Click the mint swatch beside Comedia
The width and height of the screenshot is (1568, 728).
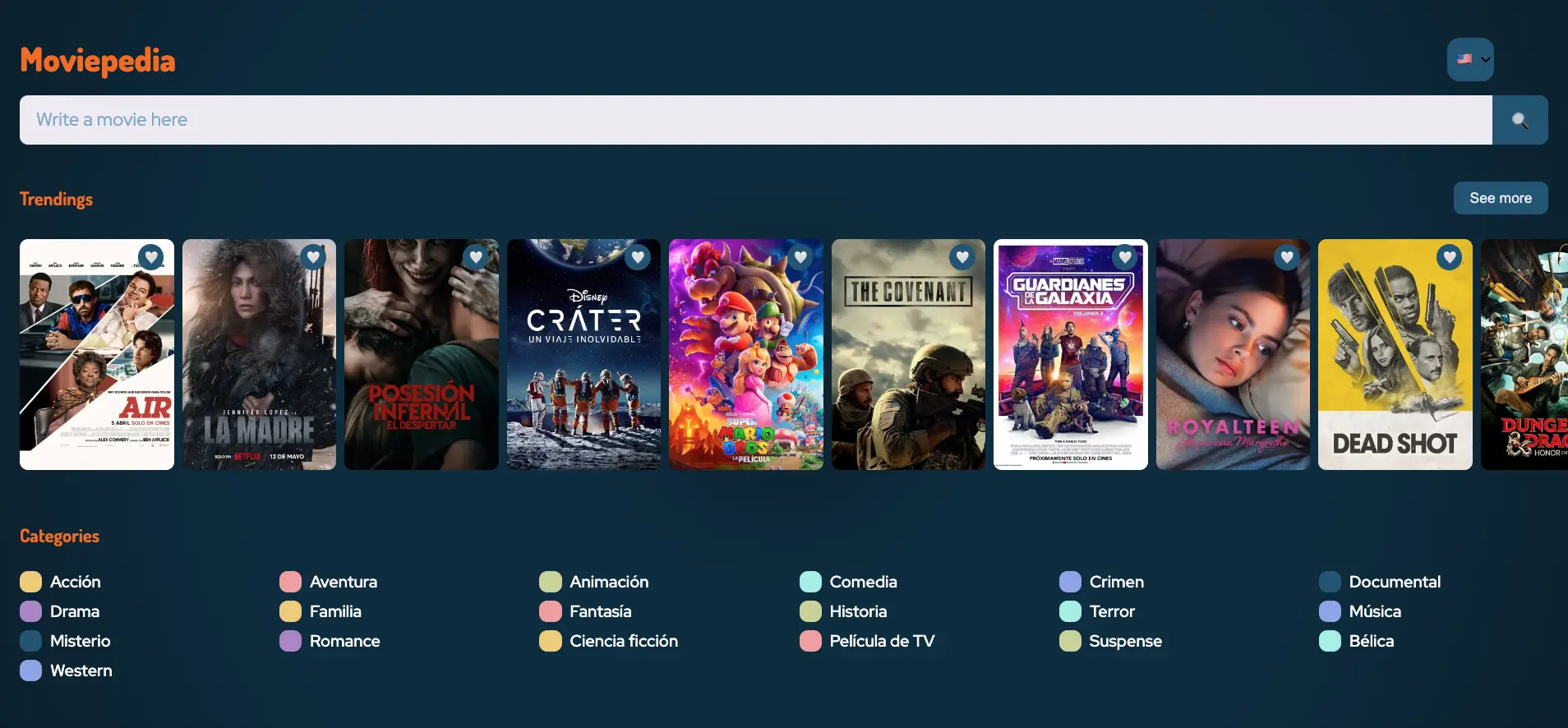pos(810,582)
